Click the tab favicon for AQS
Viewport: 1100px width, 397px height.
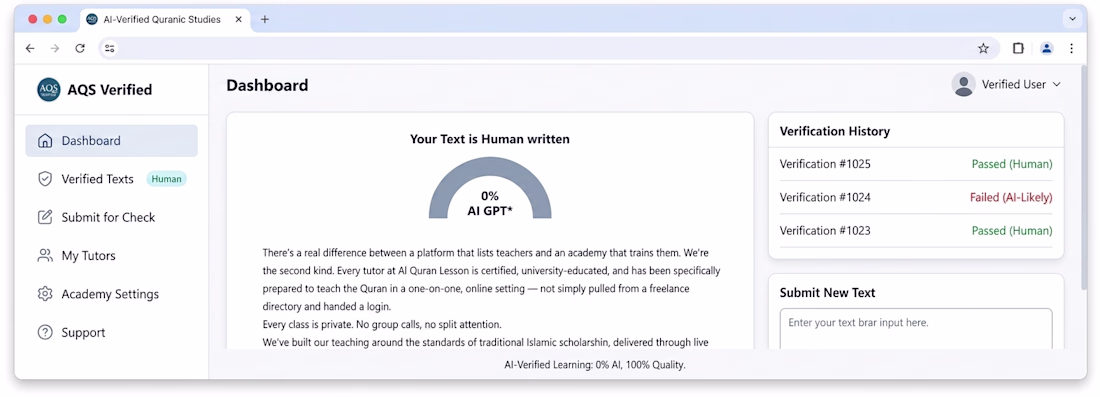click(x=92, y=20)
